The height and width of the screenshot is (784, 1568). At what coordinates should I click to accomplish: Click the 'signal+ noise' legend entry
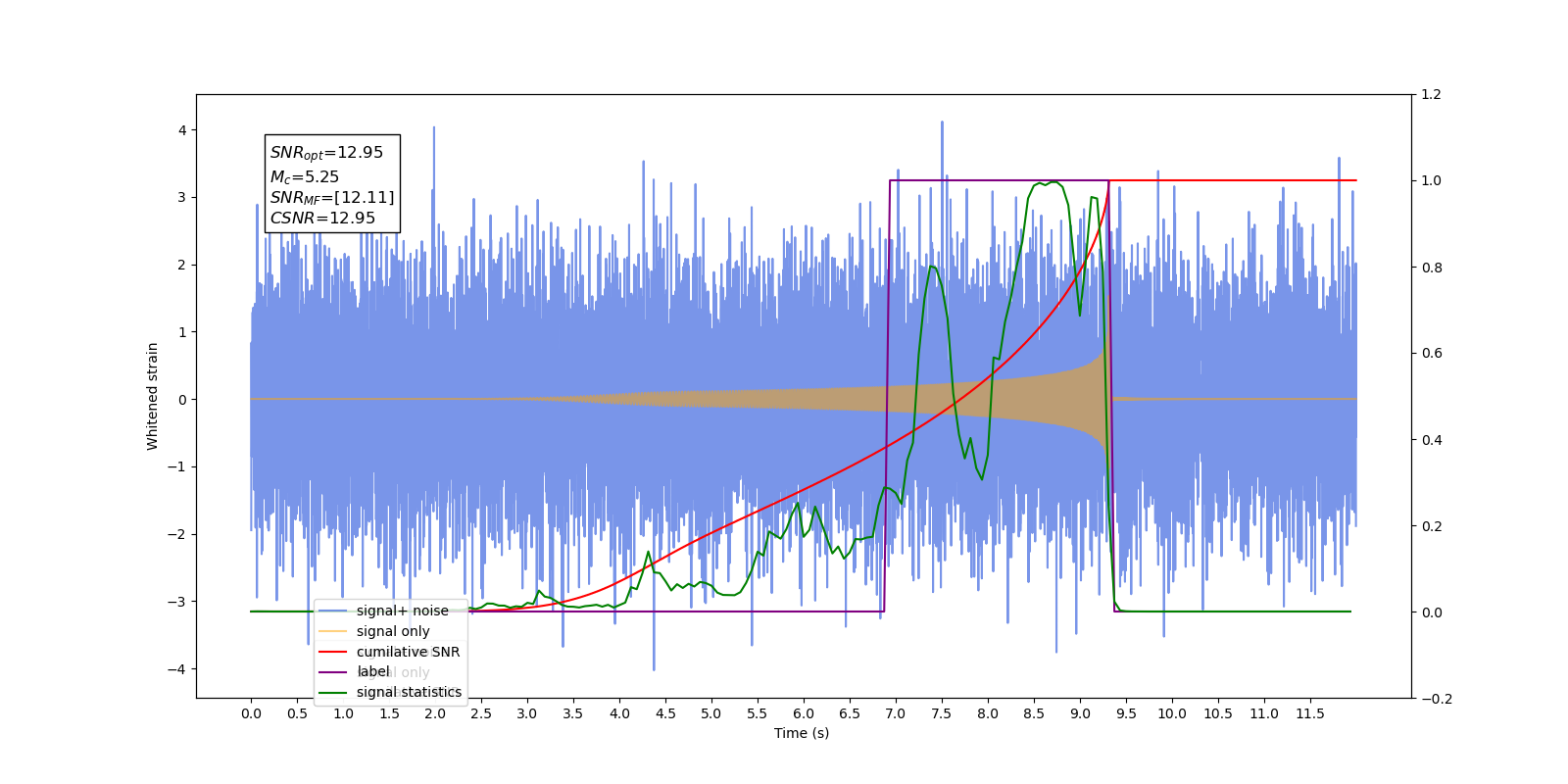tap(383, 611)
